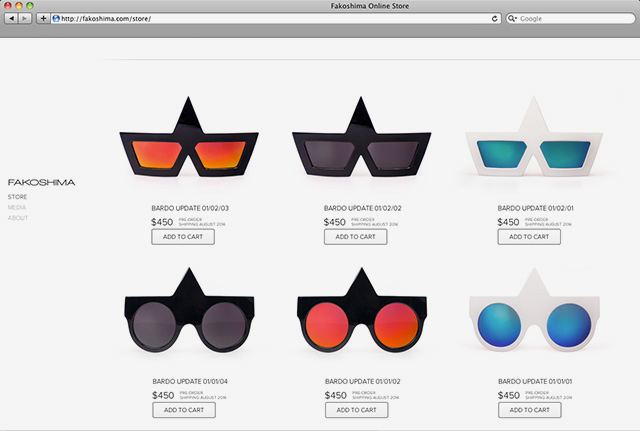The height and width of the screenshot is (431, 640).
Task: Select the white round blue-lens sunglasses image
Action: coord(535,317)
